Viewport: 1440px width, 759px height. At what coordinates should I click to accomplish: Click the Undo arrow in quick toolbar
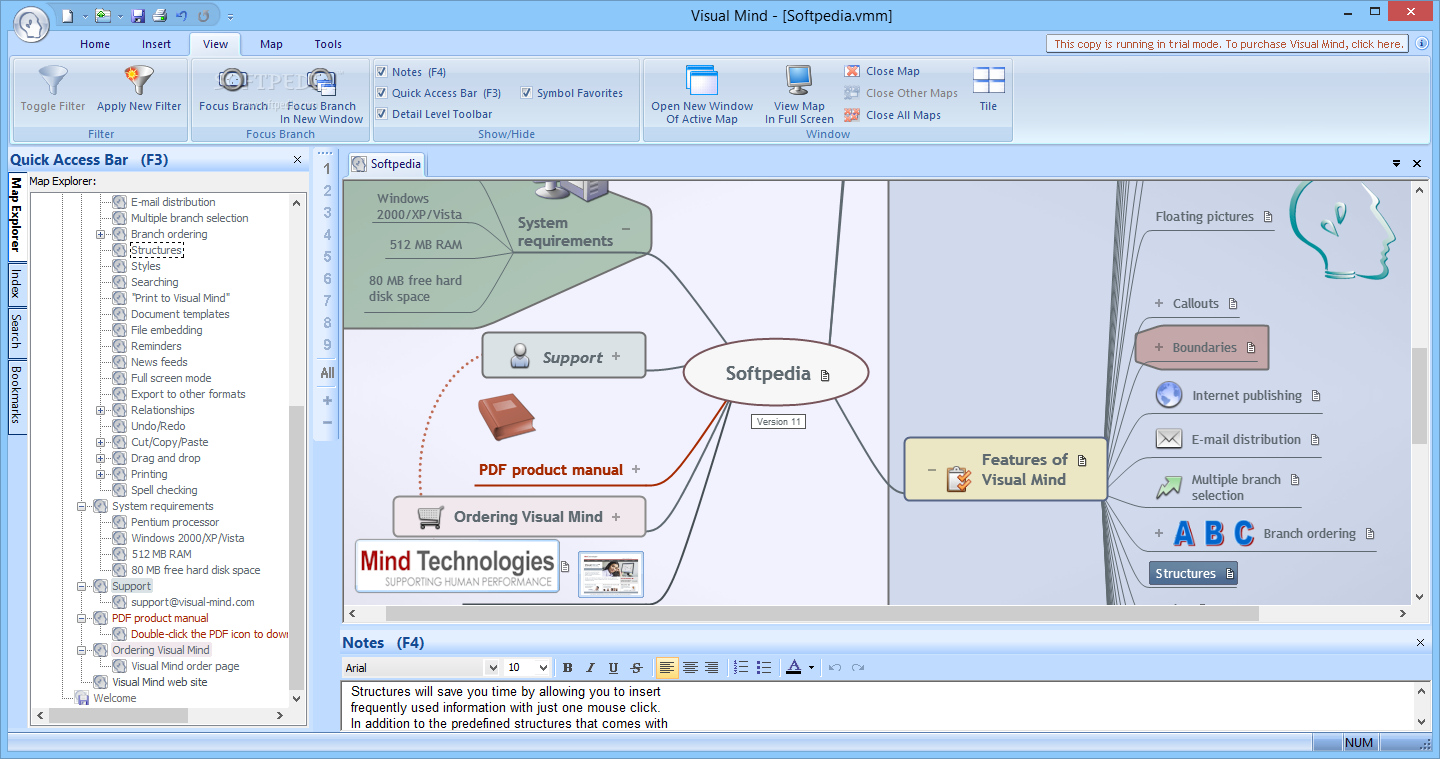(x=181, y=16)
